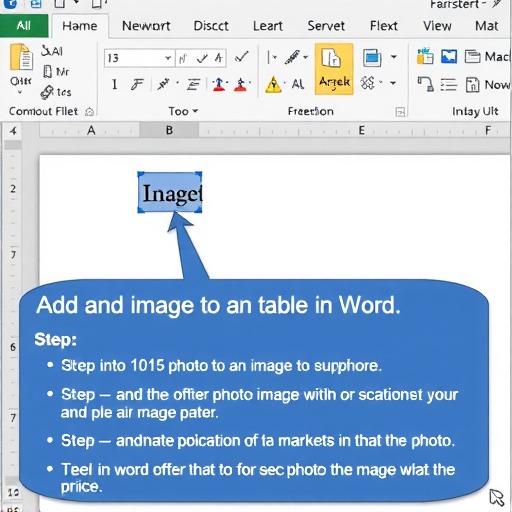Viewport: 512px width, 512px height.
Task: Open the Leart ribbon tab
Action: click(268, 26)
